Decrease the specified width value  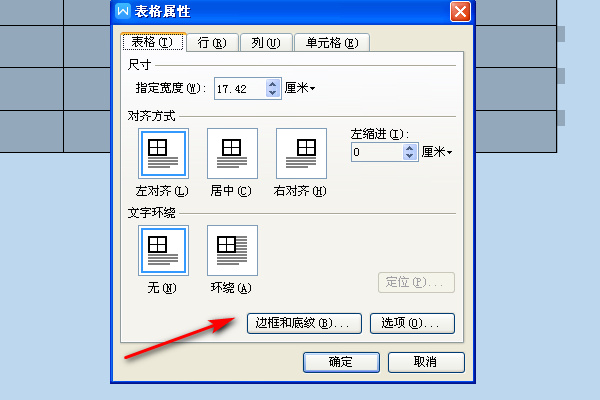pyautogui.click(x=272, y=93)
